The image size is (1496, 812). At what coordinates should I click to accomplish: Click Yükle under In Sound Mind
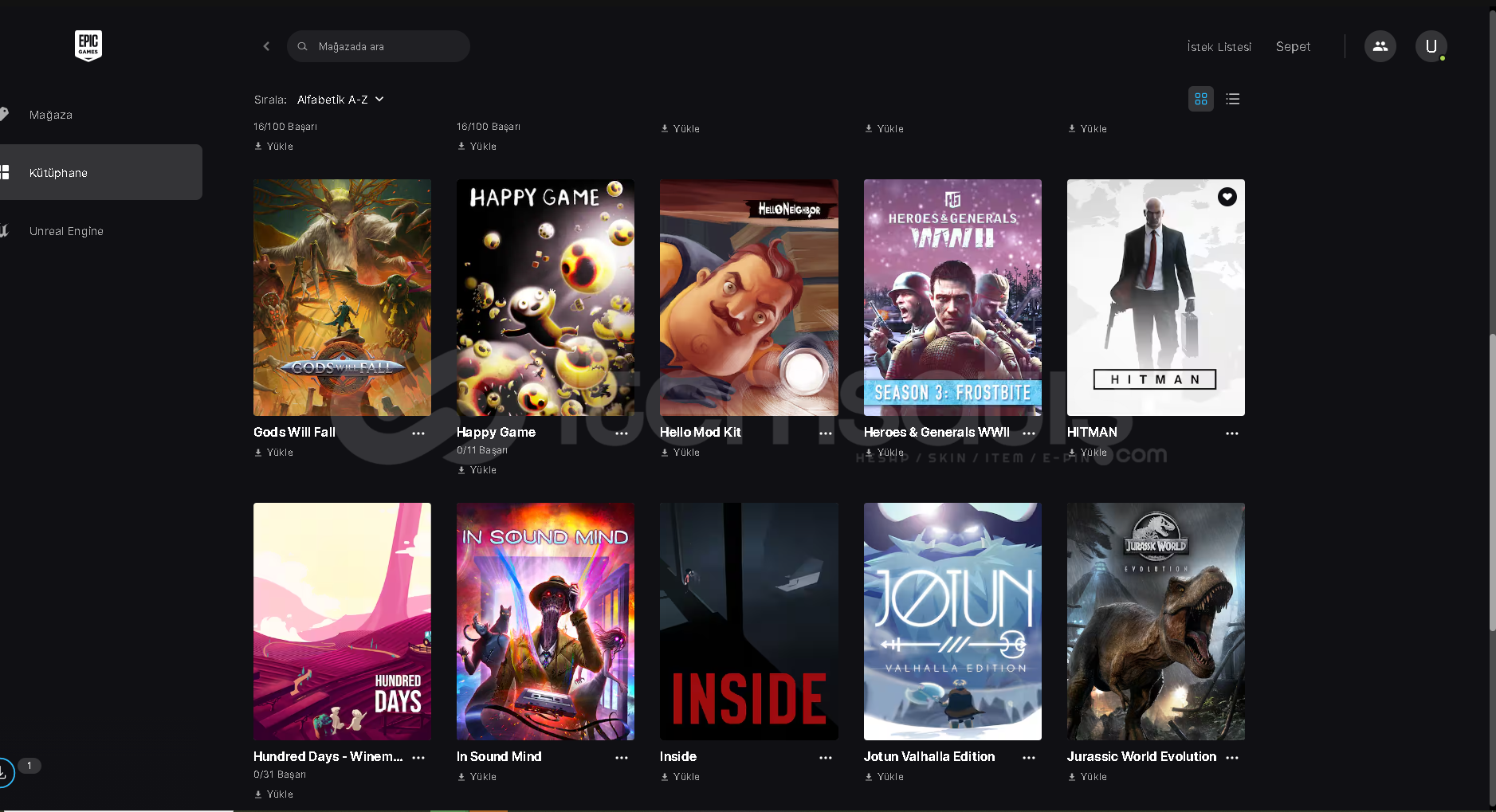[x=477, y=777]
